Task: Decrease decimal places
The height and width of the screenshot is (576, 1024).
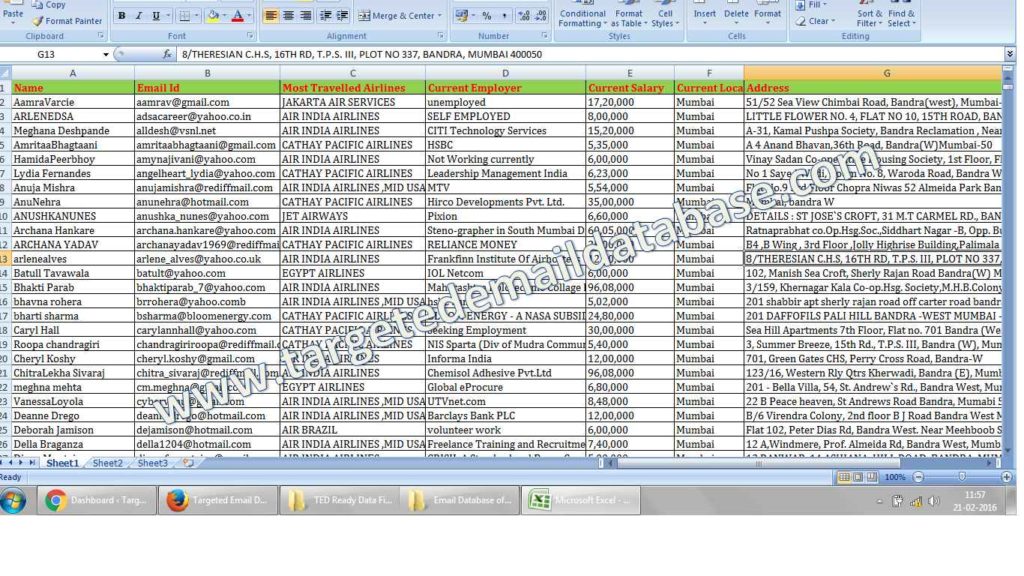Action: pos(541,16)
